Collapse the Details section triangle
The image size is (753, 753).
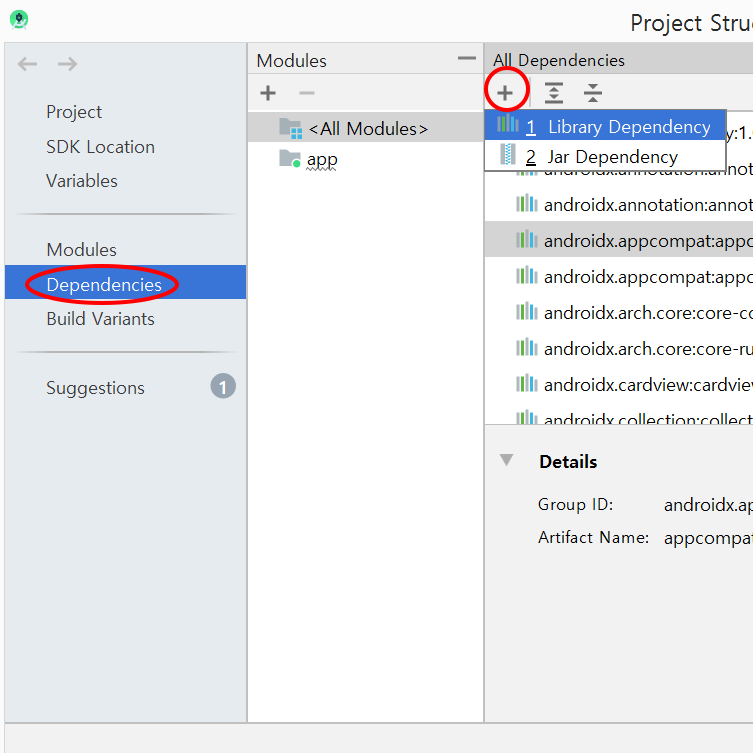(506, 460)
